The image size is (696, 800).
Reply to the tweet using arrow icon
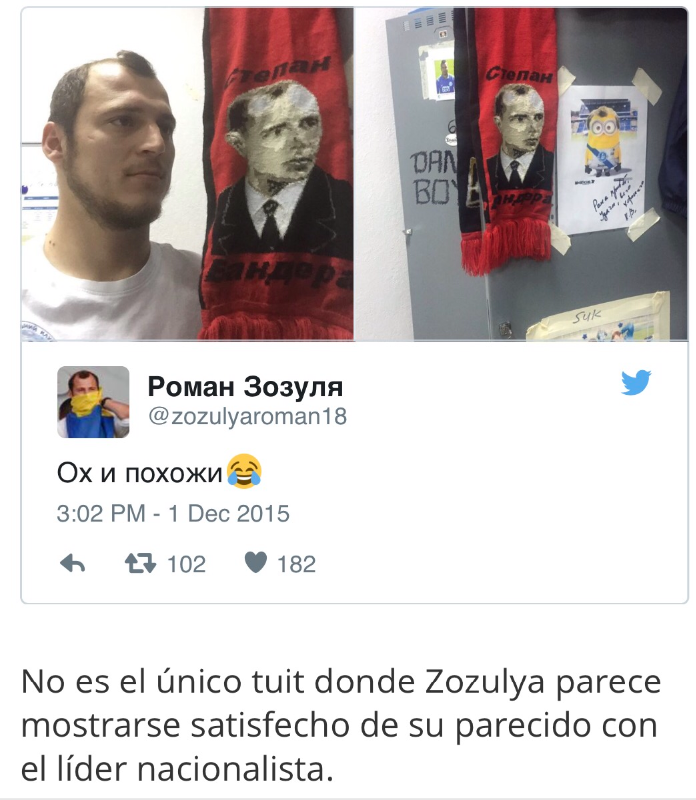coord(72,563)
